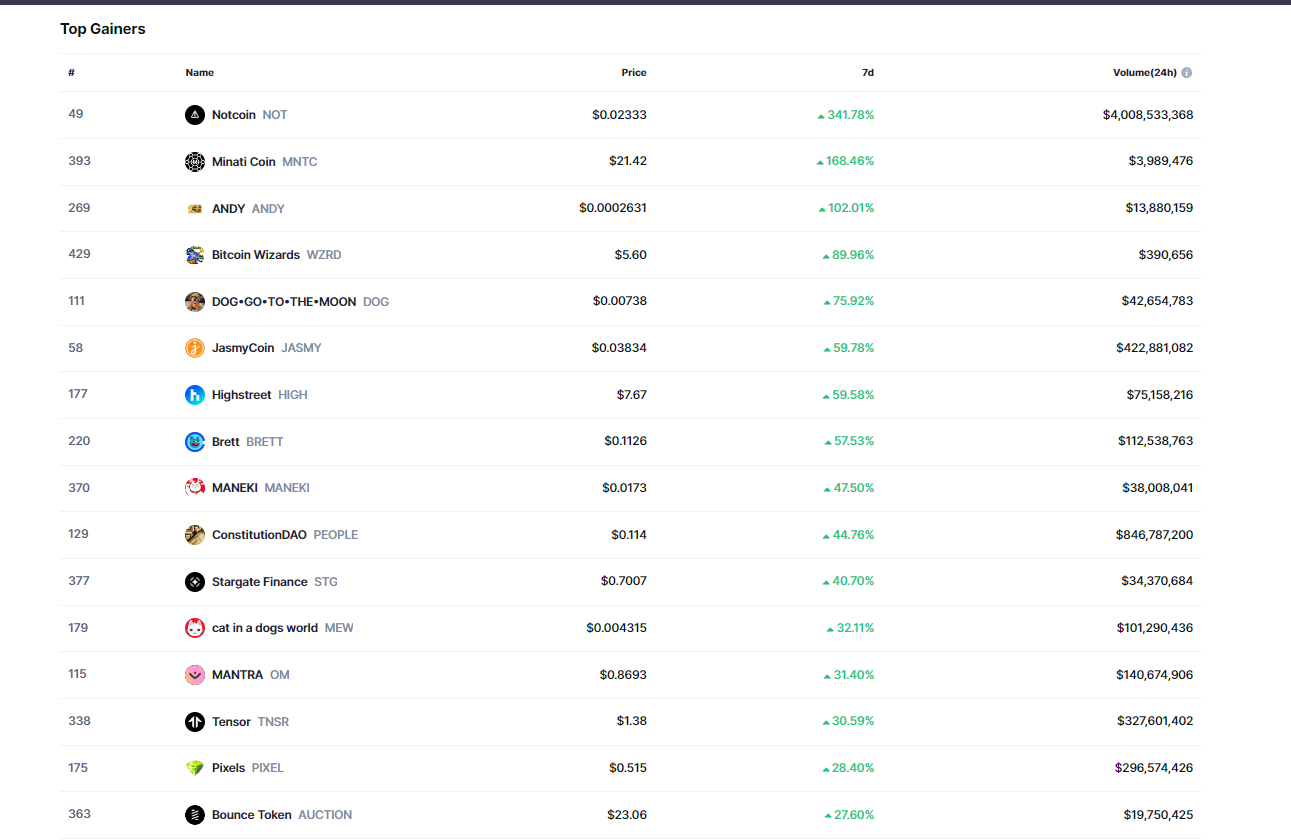Click the Bitcoin Wizards pixel icon
This screenshot has height=840, width=1291.
[195, 255]
